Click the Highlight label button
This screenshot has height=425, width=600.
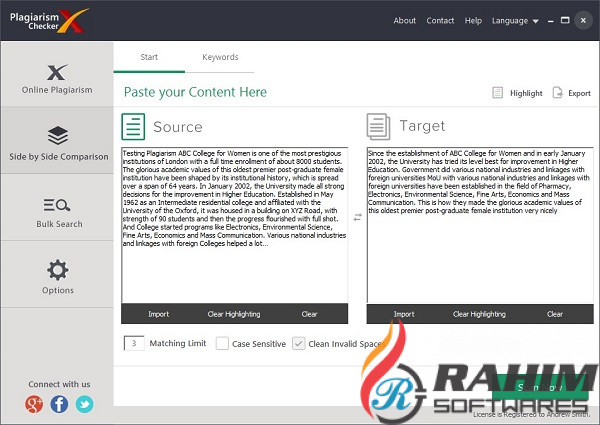click(x=526, y=93)
